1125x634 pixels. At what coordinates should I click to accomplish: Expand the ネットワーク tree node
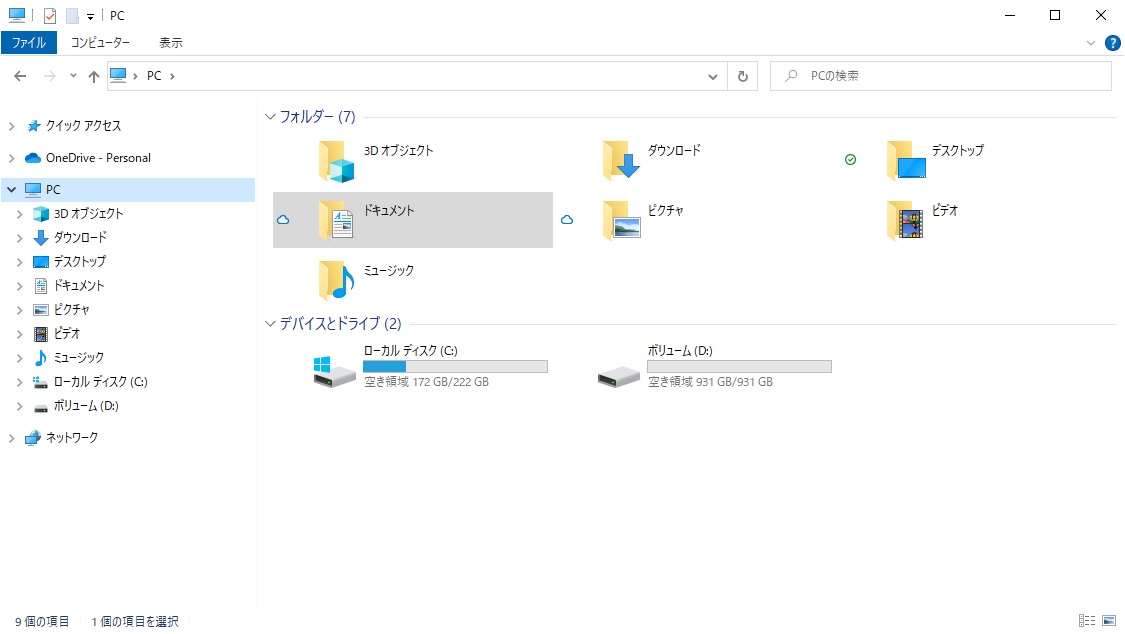point(12,437)
